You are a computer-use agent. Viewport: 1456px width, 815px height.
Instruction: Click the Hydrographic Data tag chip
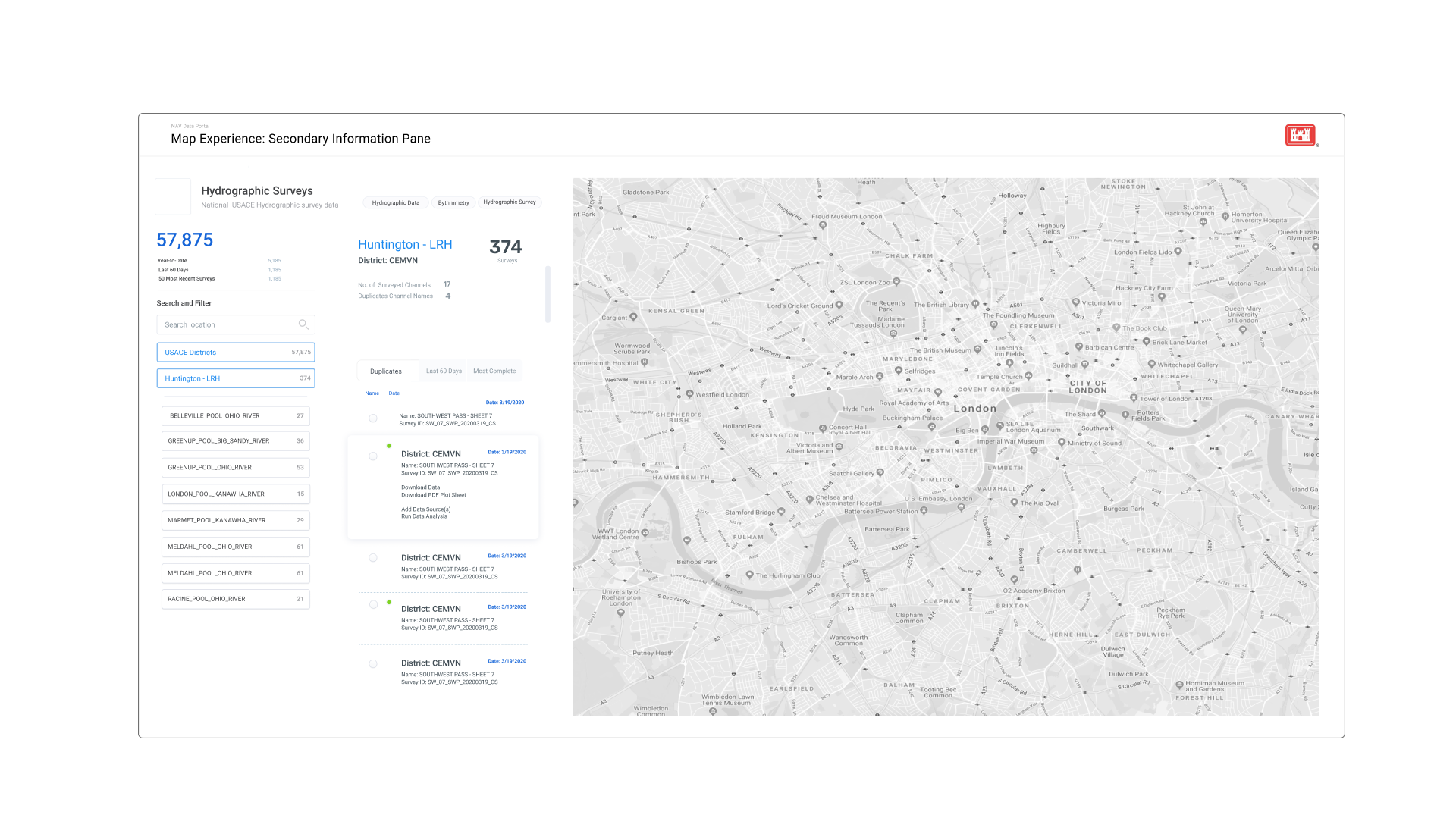pos(396,203)
